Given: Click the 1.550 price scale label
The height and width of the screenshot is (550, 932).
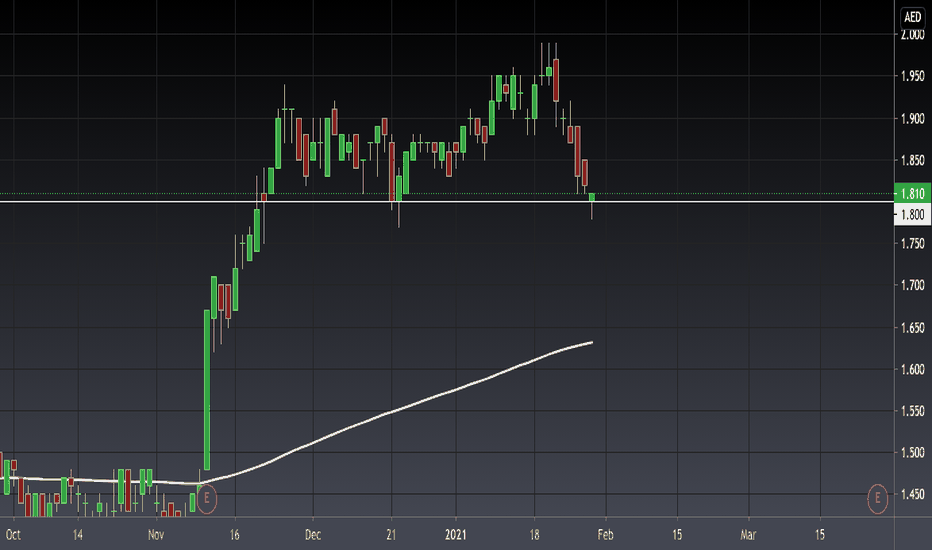Looking at the screenshot, I should click(912, 411).
